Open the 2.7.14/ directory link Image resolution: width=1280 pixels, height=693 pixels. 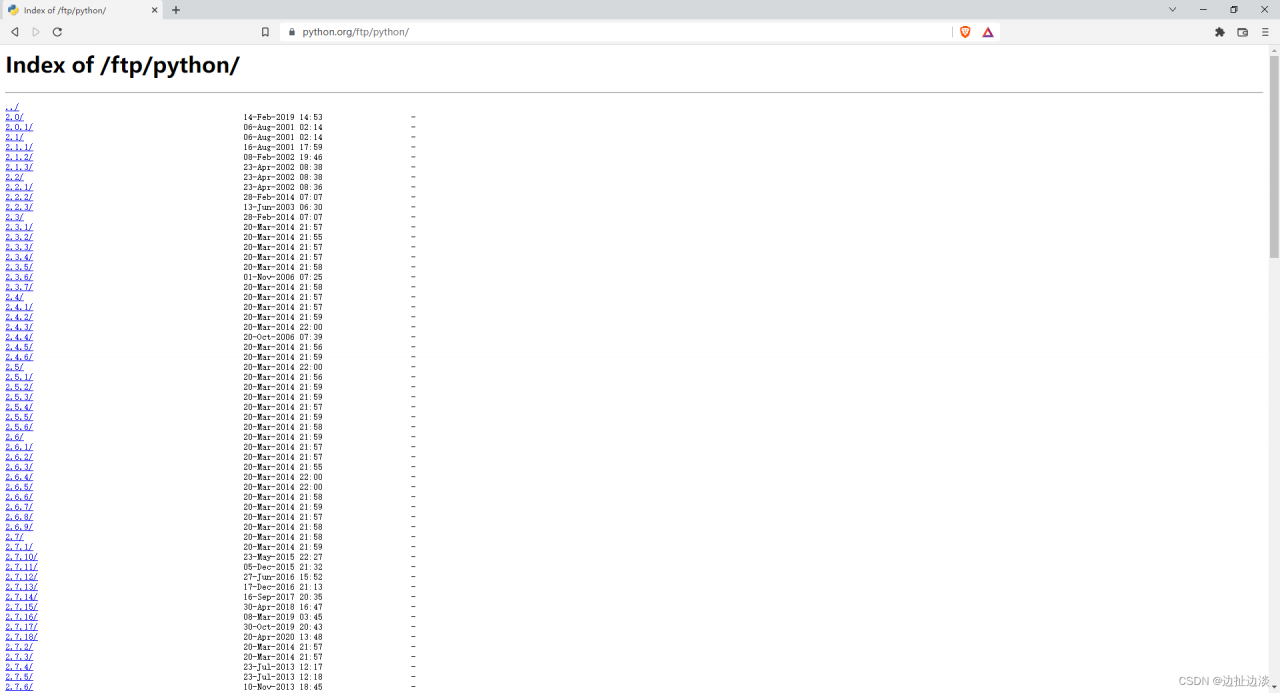coord(21,597)
